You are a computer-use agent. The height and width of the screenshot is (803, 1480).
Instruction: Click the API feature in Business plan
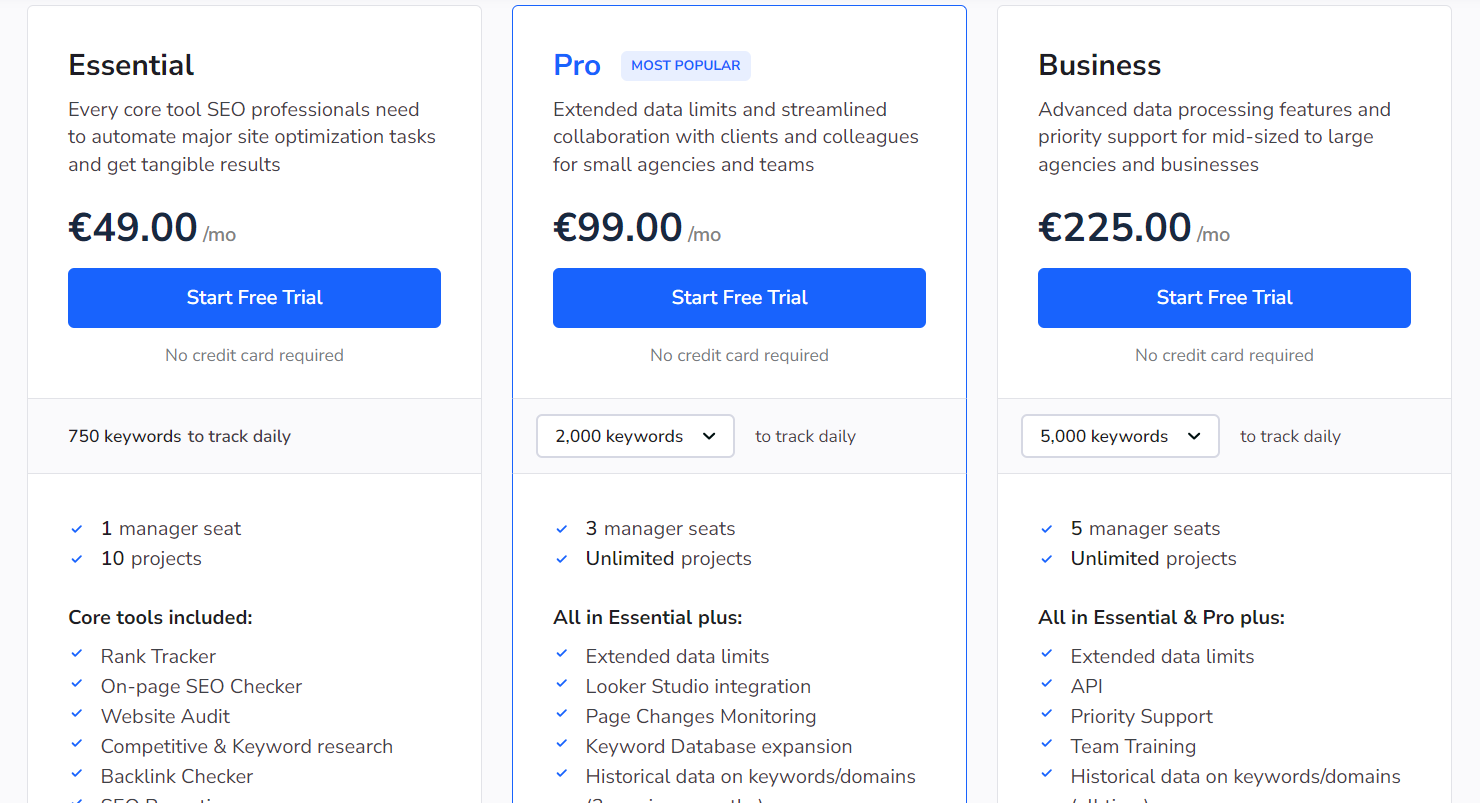[1086, 686]
